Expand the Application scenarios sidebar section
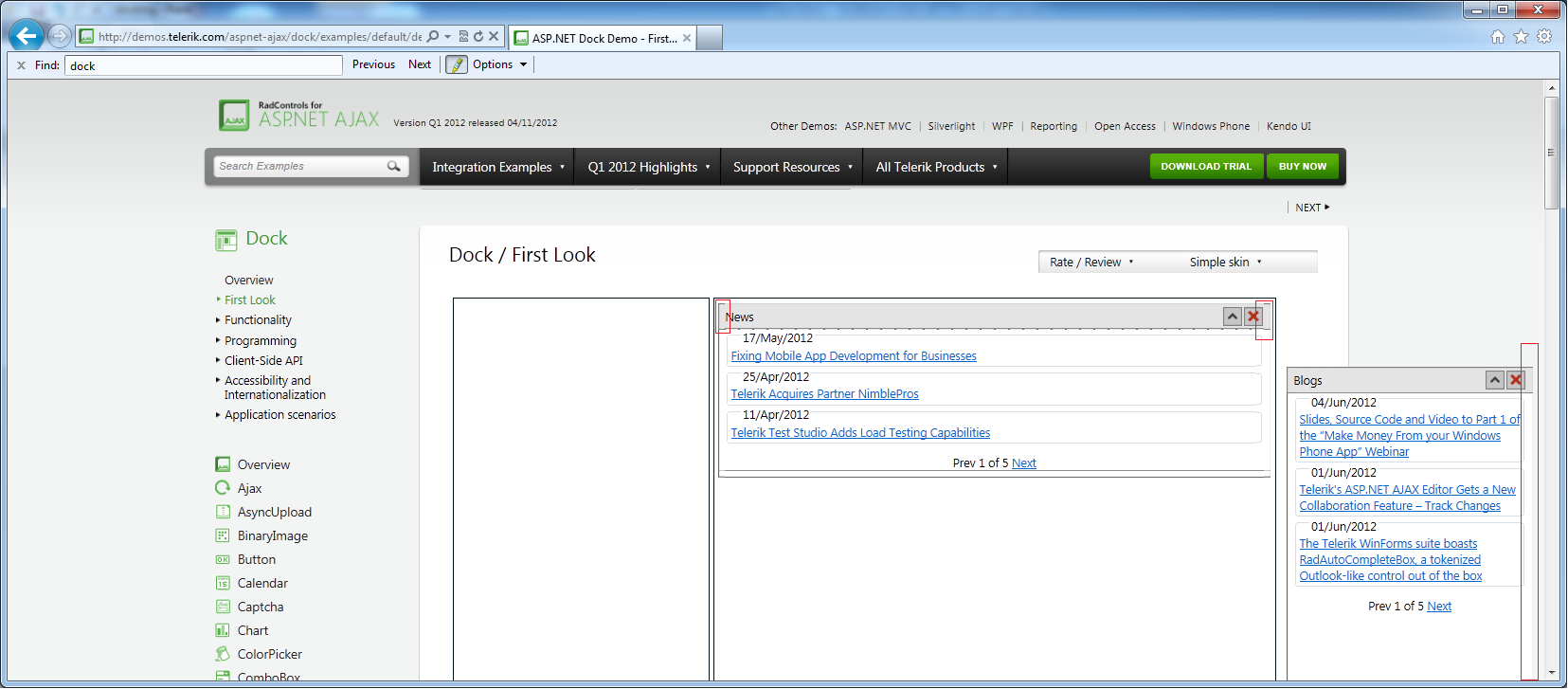 click(279, 415)
